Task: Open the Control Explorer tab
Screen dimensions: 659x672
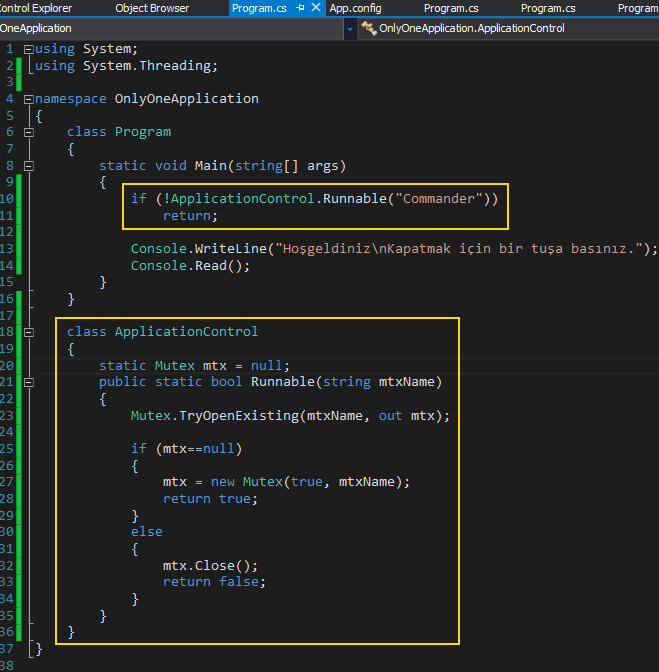Action: point(36,8)
